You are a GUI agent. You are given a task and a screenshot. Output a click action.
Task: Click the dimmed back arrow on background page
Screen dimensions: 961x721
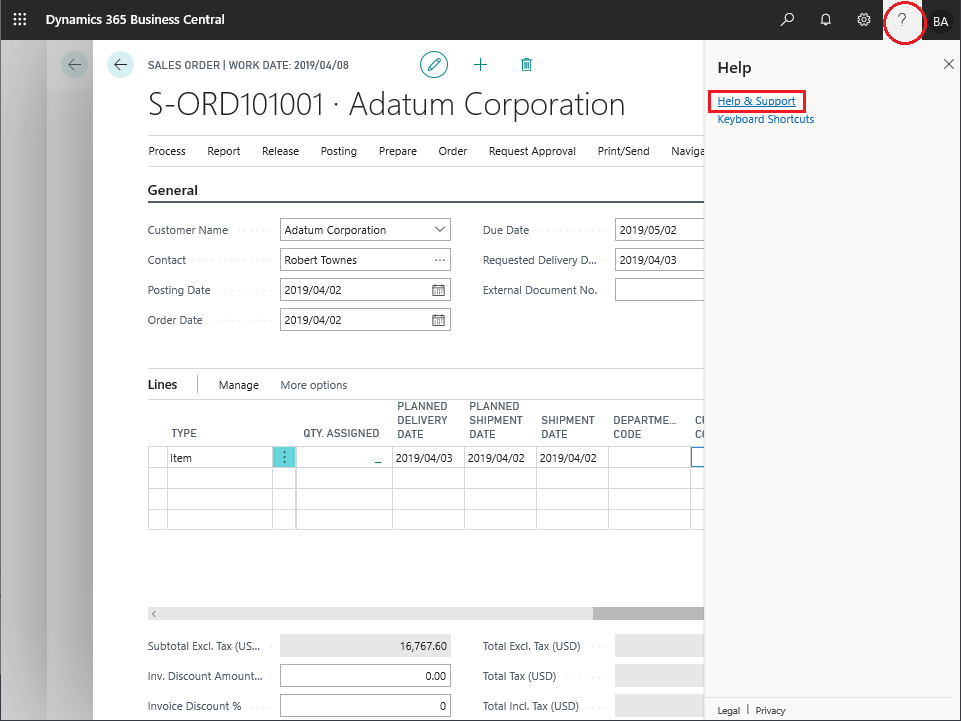point(74,64)
